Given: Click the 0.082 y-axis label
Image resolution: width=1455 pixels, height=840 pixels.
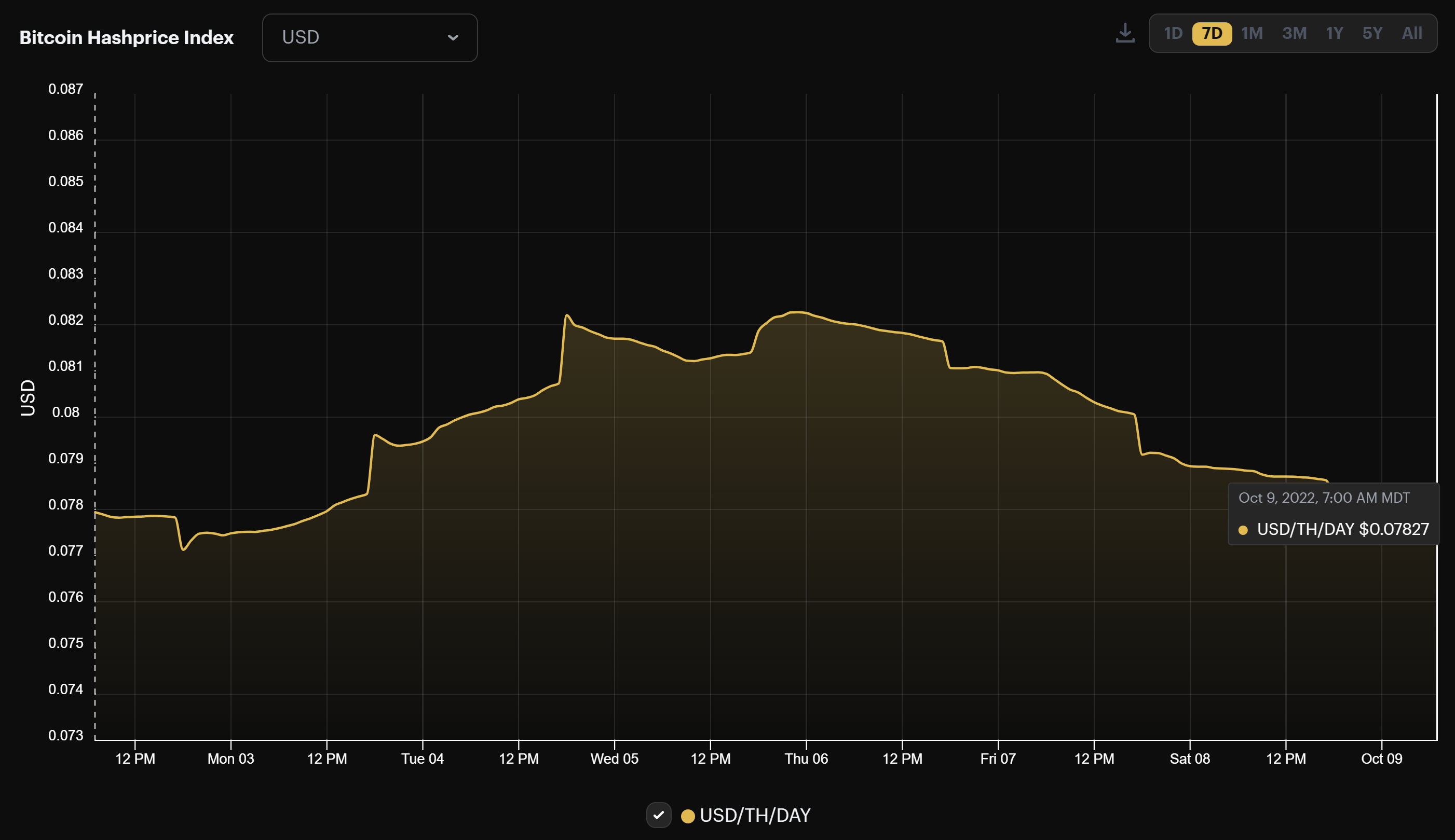Looking at the screenshot, I should click(66, 320).
